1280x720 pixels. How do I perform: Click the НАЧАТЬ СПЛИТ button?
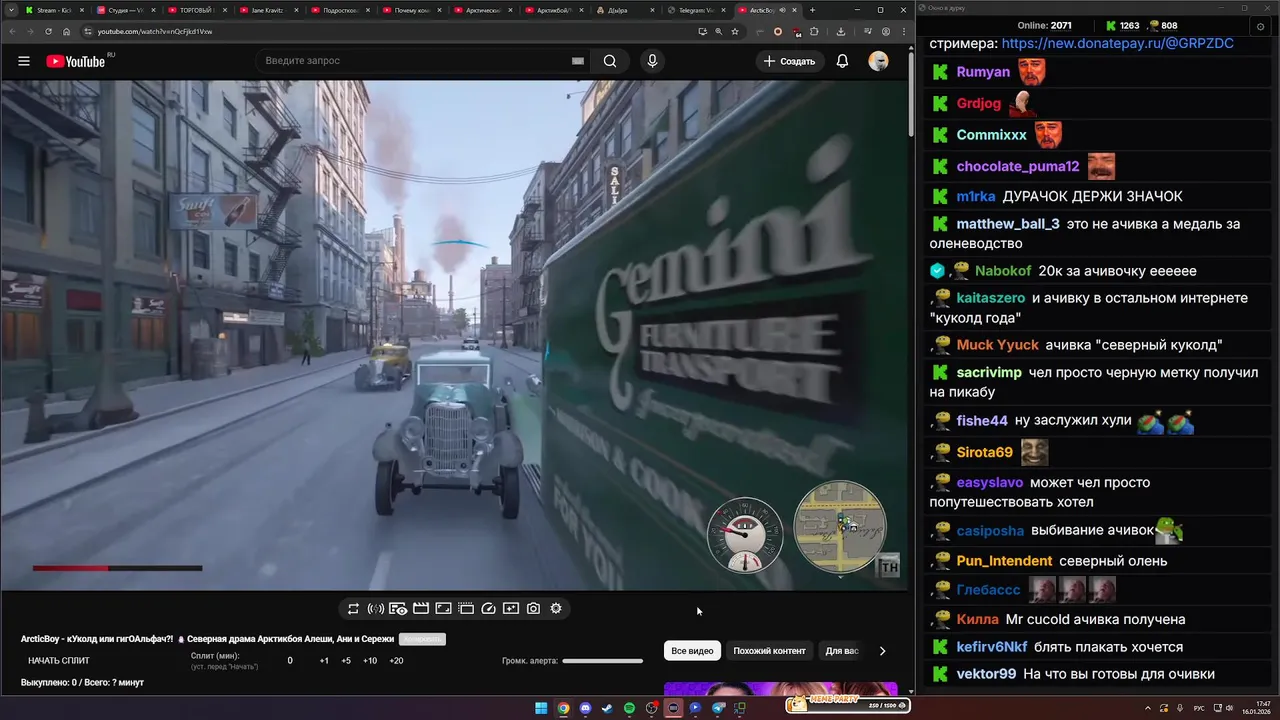point(59,661)
